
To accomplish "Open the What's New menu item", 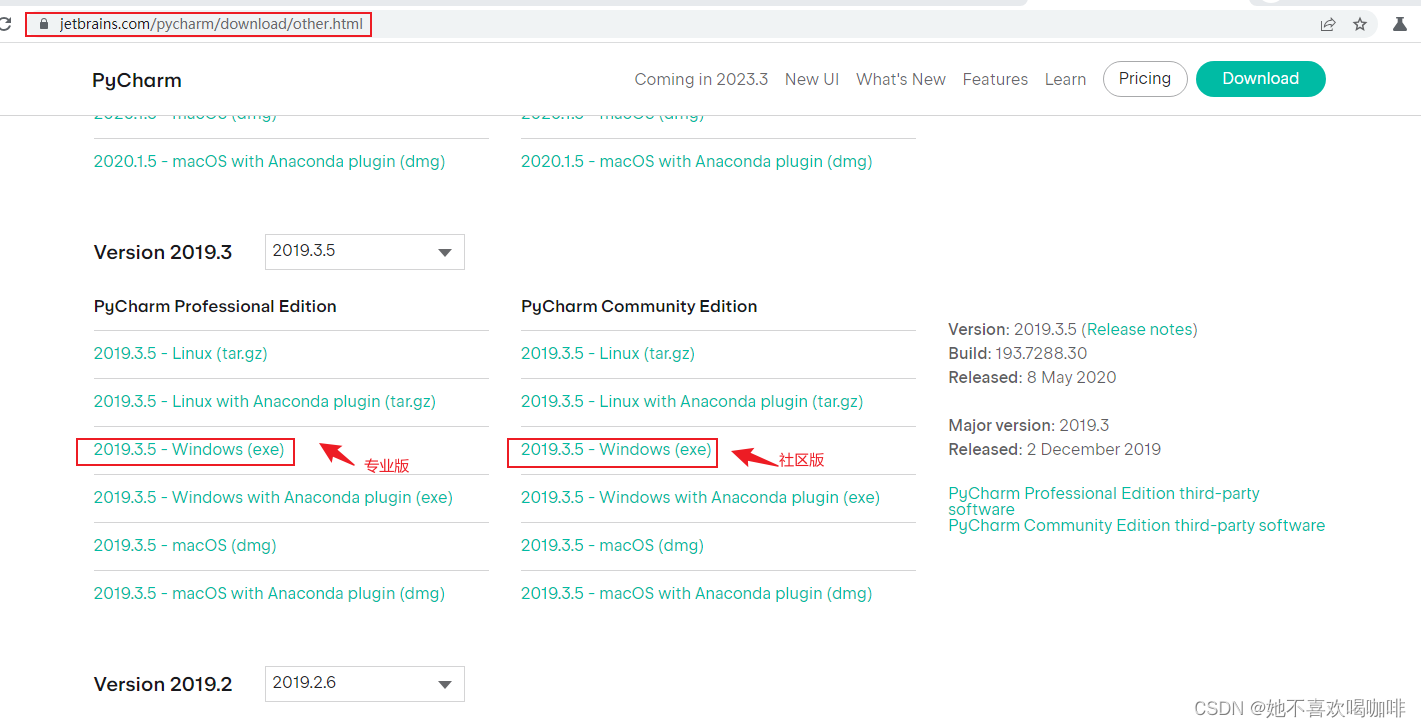I will (x=901, y=79).
